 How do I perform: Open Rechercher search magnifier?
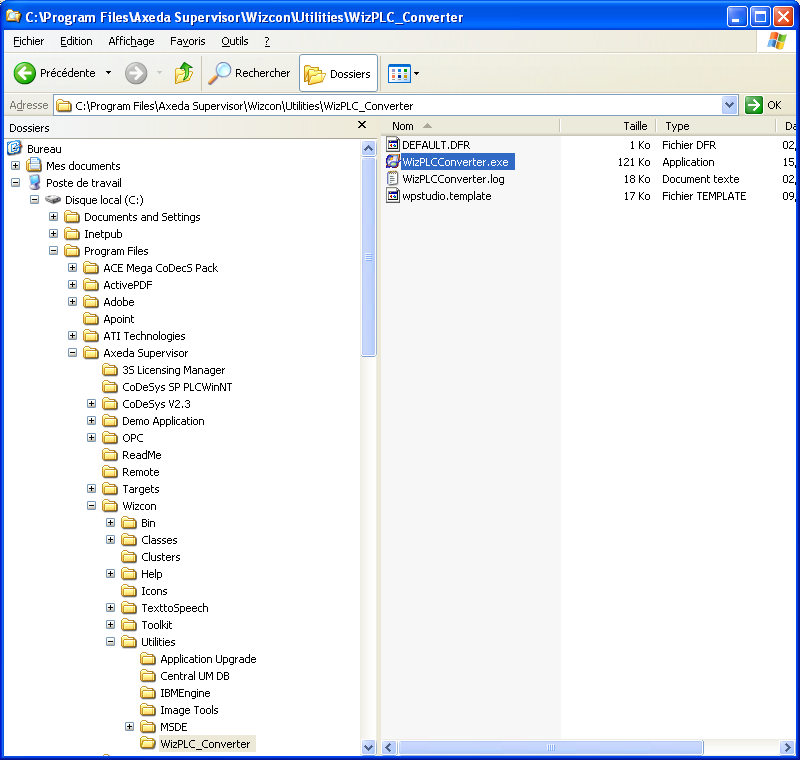click(x=220, y=73)
